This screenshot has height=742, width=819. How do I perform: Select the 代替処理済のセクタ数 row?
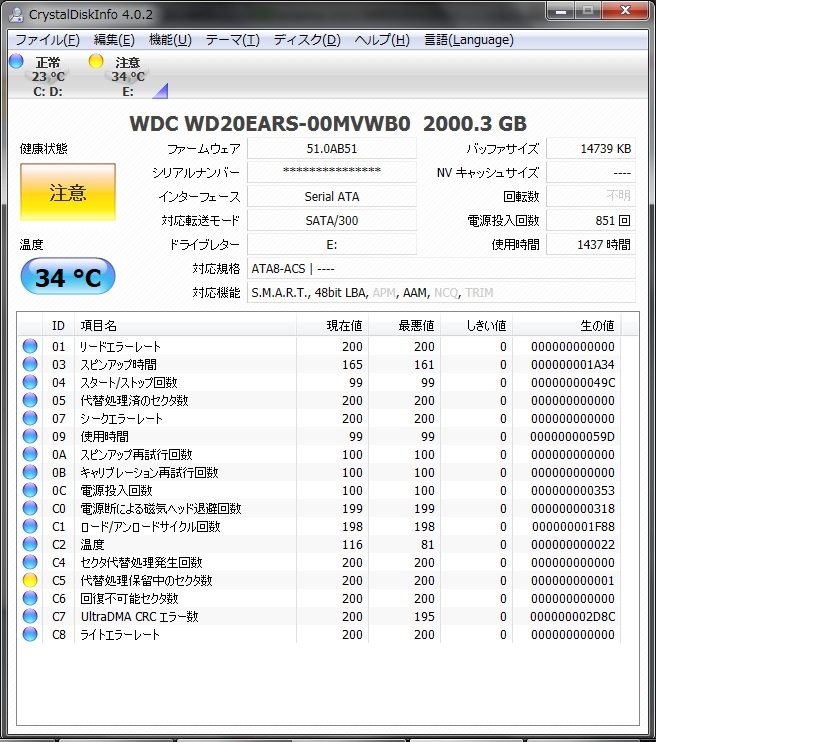[x=134, y=400]
